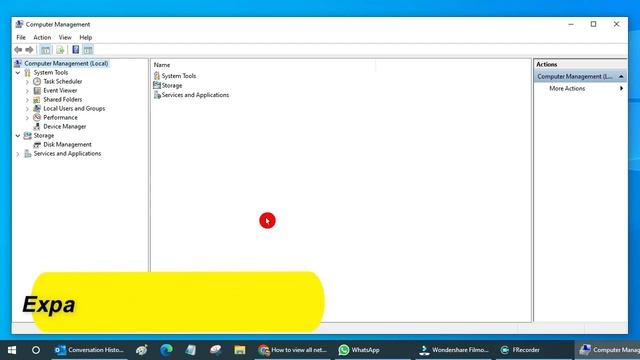Collapse the Computer Management actions section arrow
The height and width of the screenshot is (360, 640).
click(x=621, y=76)
